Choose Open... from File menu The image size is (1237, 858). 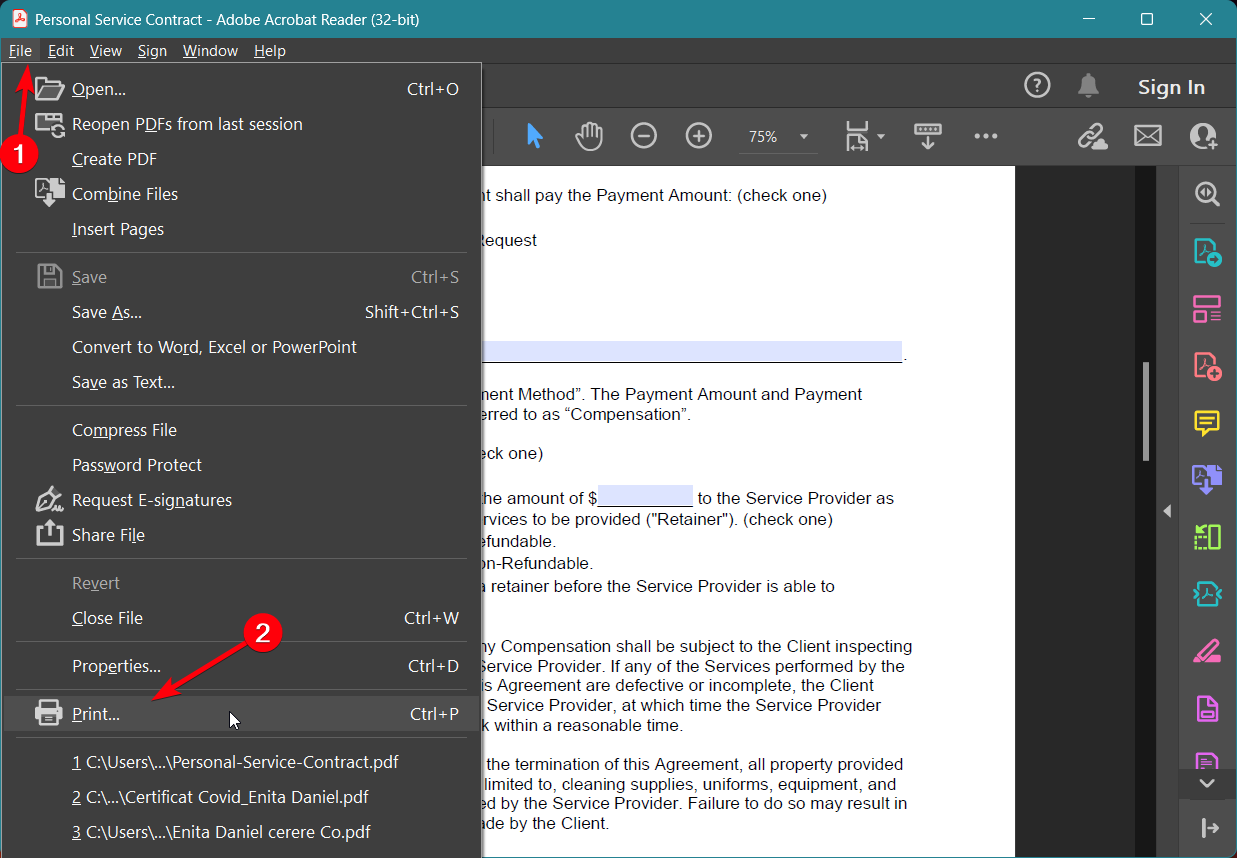click(242, 89)
